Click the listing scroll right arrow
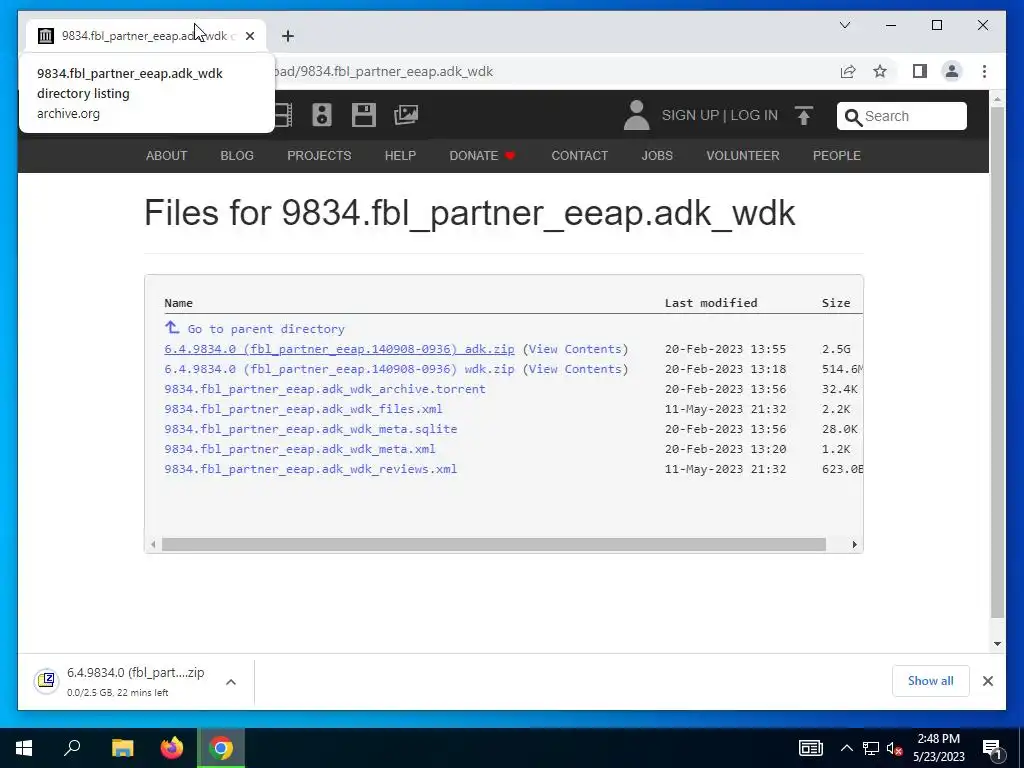1024x768 pixels. click(x=854, y=545)
